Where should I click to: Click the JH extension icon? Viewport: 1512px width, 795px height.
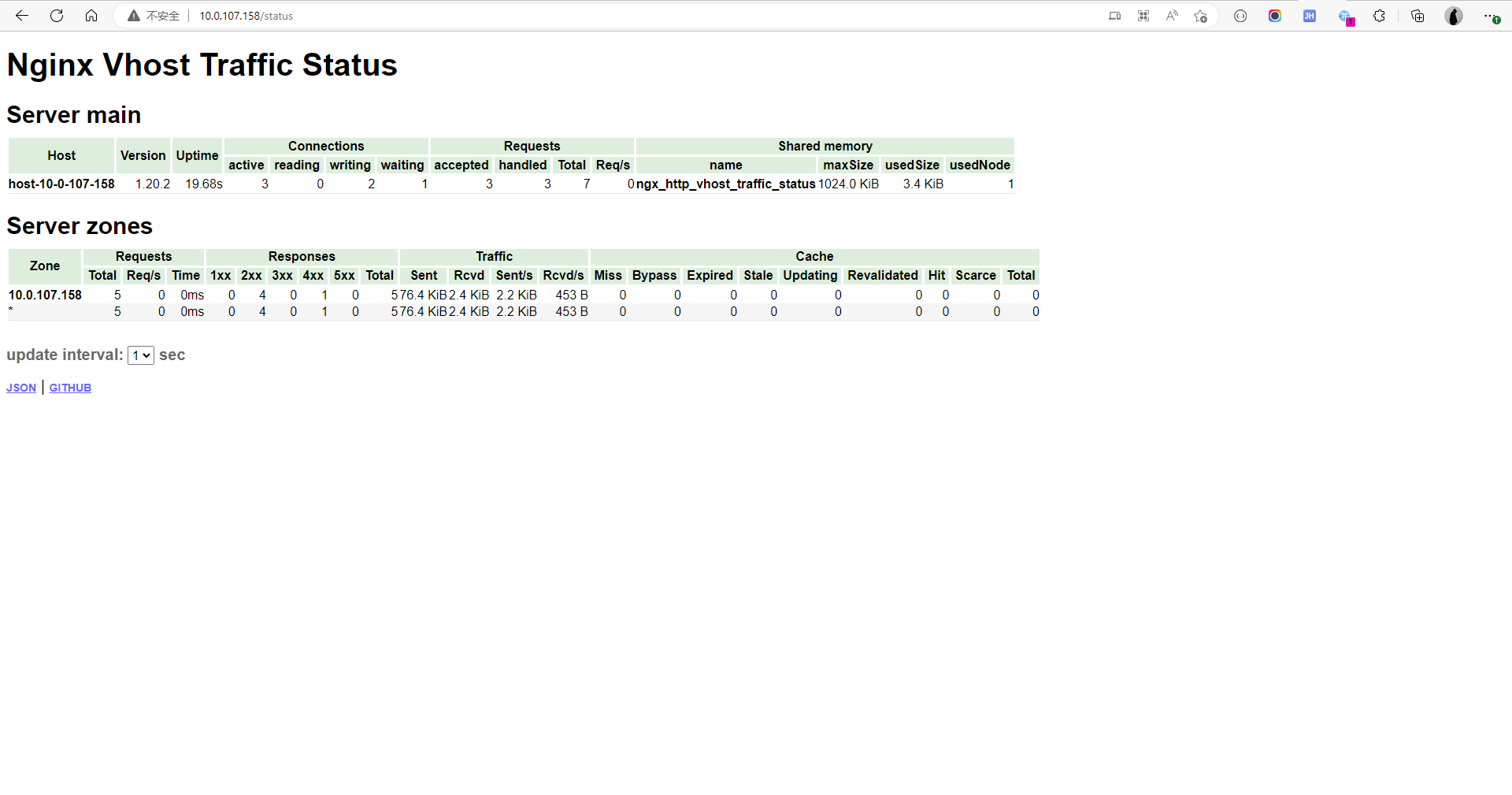tap(1310, 16)
